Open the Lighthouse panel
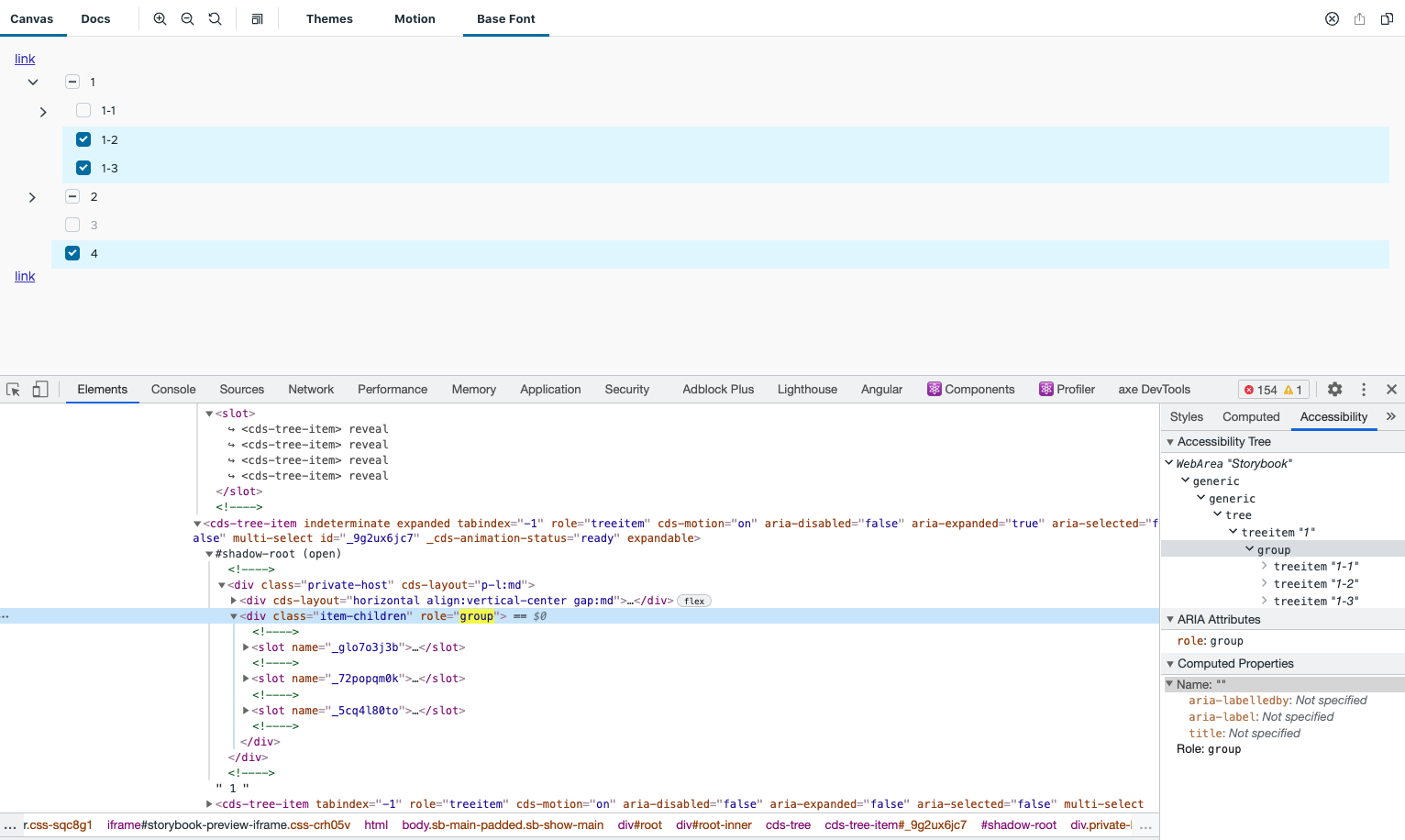Viewport: 1405px width, 840px height. (x=806, y=389)
